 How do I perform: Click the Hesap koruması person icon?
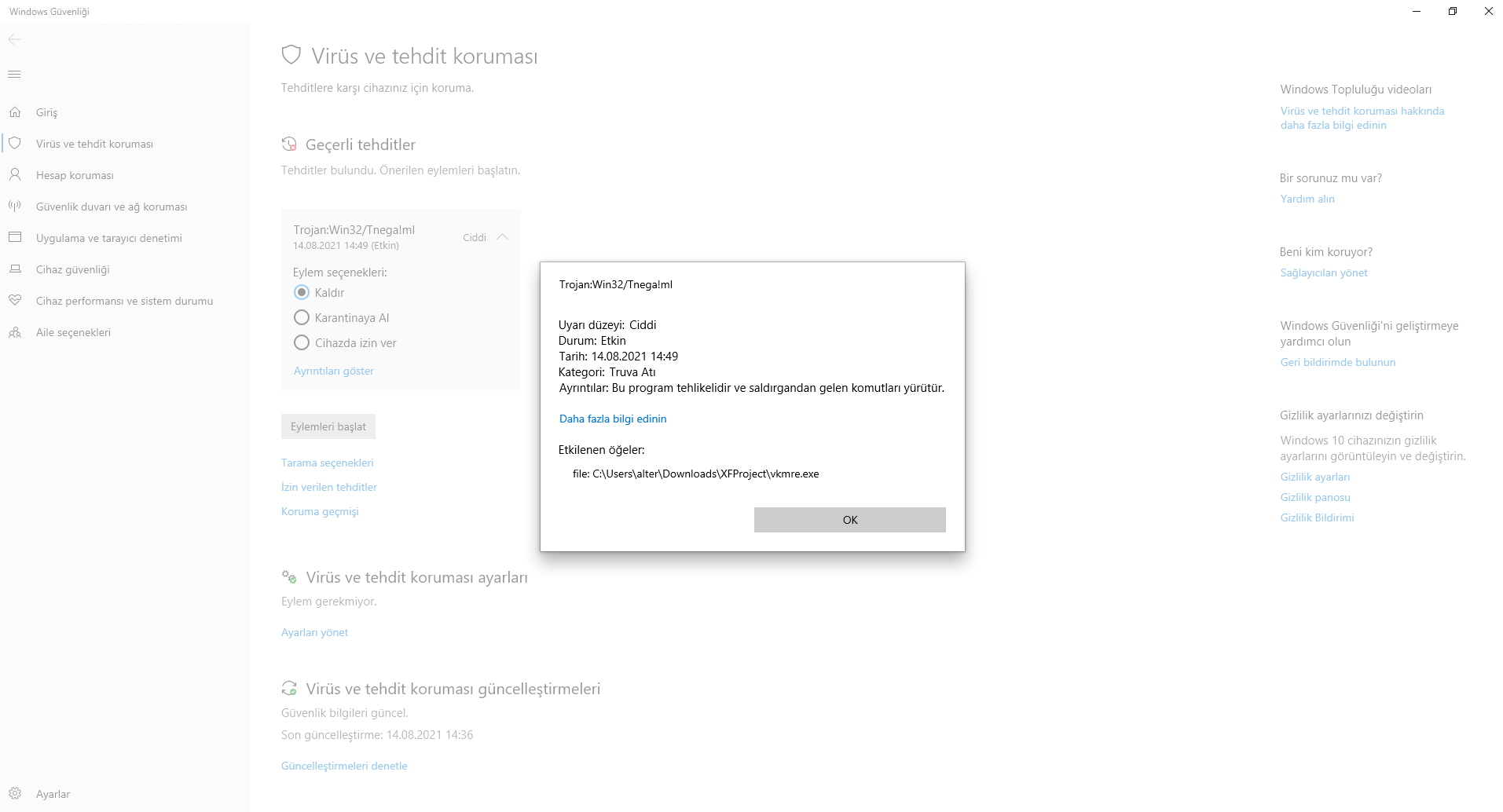pyautogui.click(x=15, y=174)
